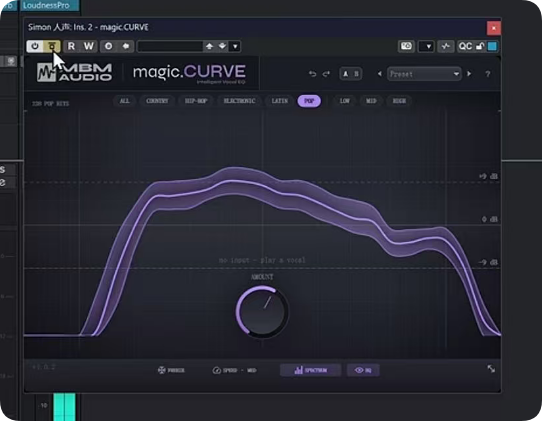This screenshot has width=542, height=421.
Task: Select the LATIN genre filter
Action: [x=280, y=101]
